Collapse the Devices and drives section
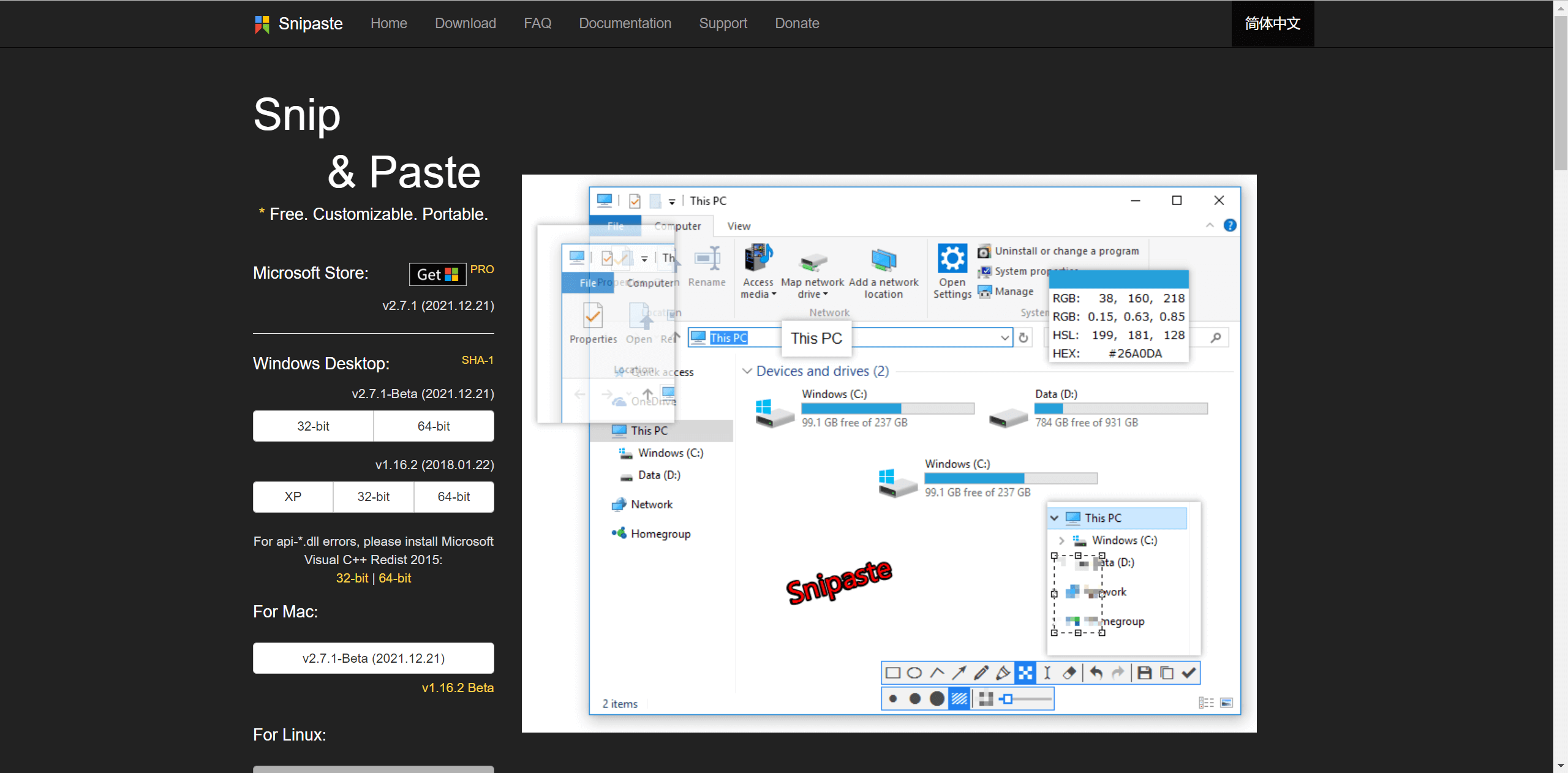 [747, 371]
